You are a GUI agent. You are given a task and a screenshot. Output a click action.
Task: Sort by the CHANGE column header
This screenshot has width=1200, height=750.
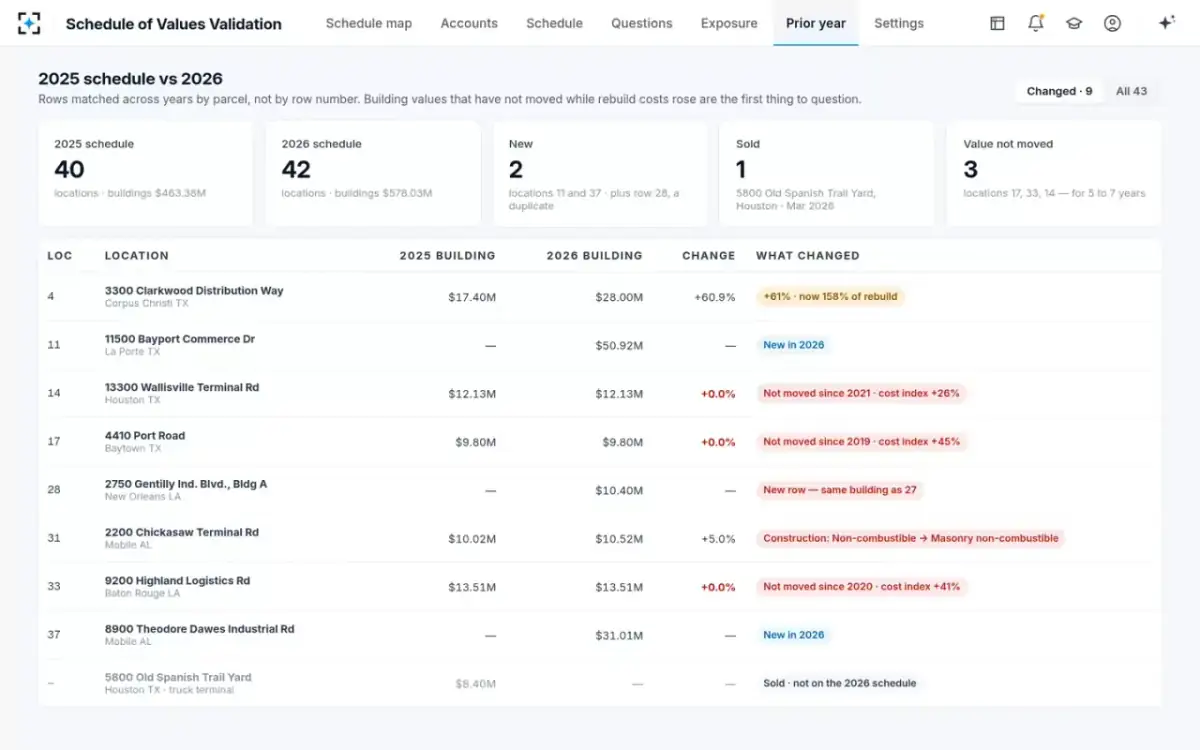709,256
